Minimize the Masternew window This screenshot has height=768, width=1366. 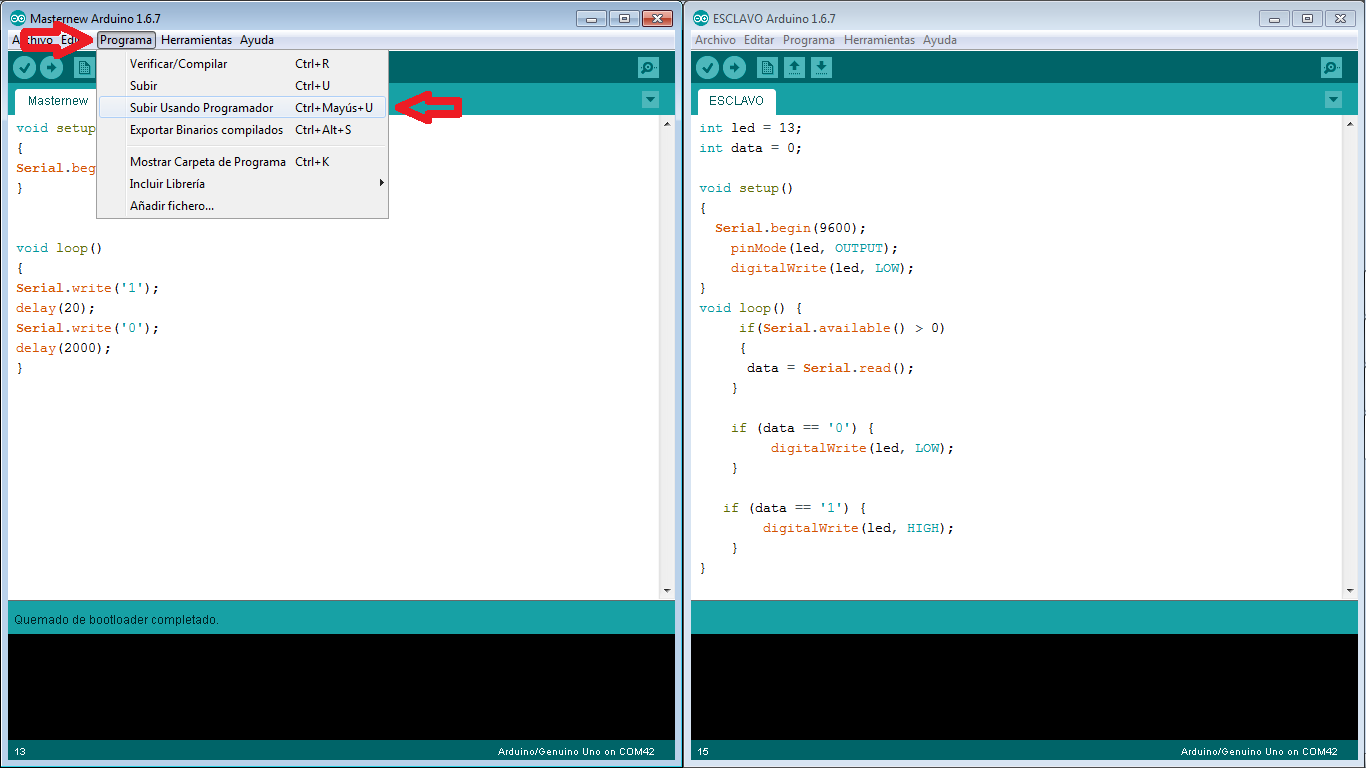coord(592,18)
